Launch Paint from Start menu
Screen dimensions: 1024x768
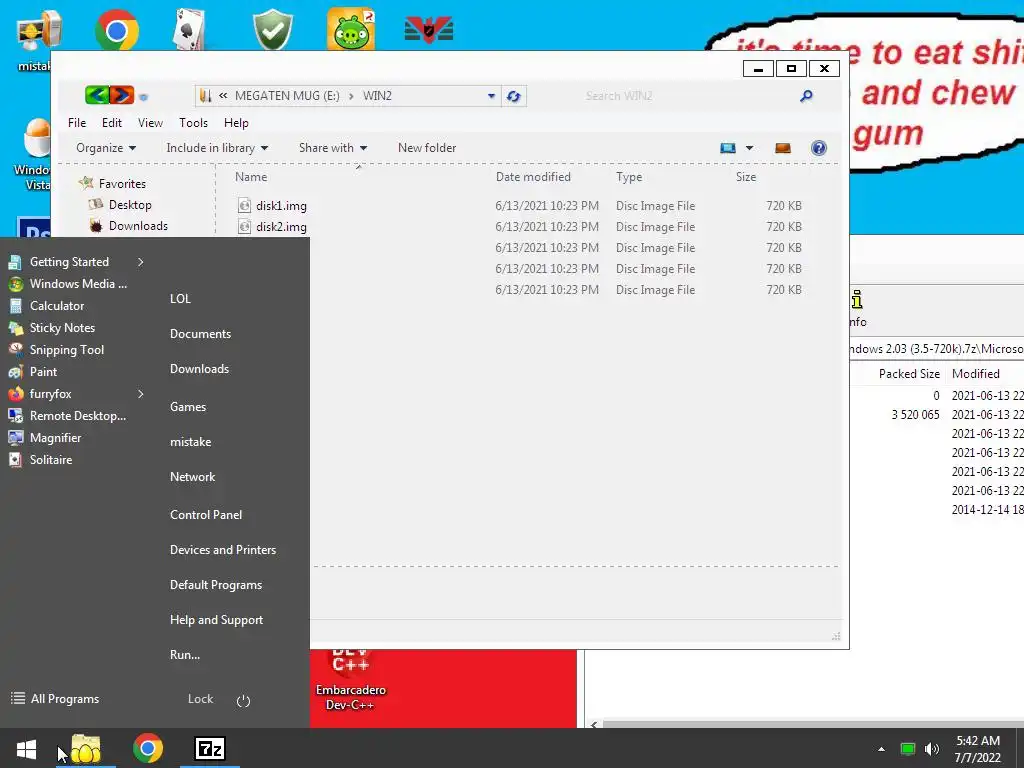tap(43, 372)
